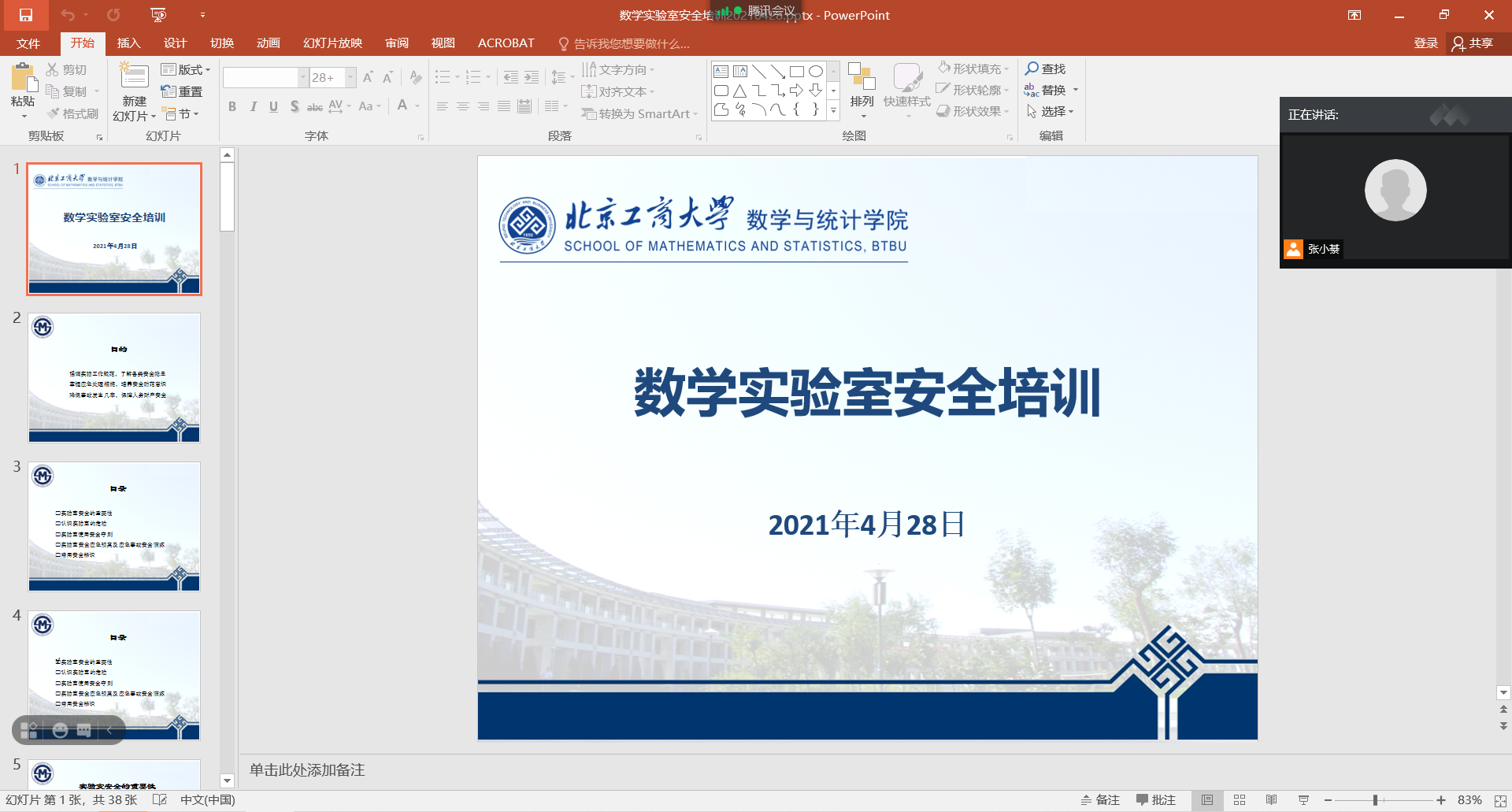Expand the Select dropdown in Editing
The width and height of the screenshot is (1512, 812).
pos(1051,112)
